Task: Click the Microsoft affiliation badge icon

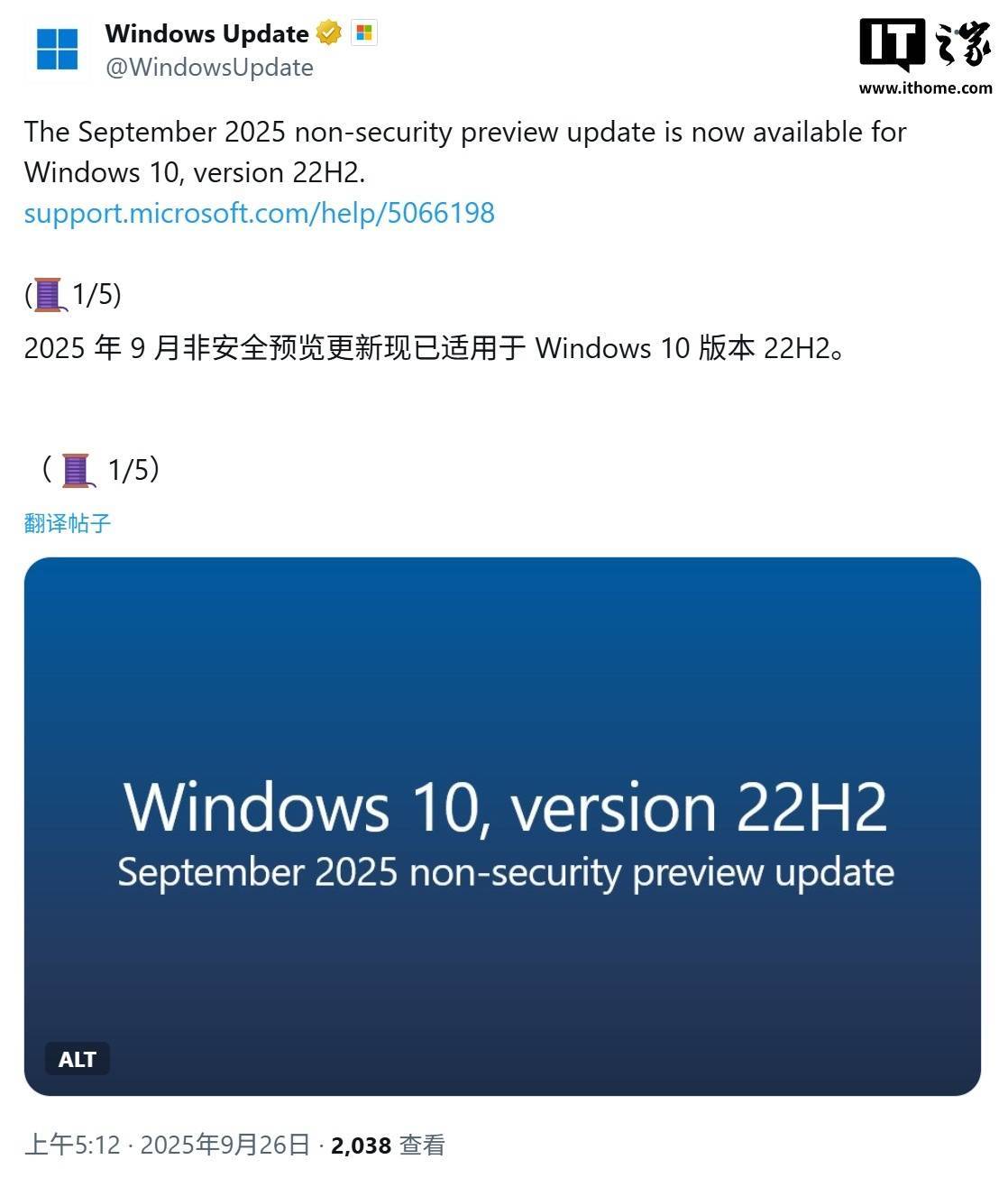Action: 364,33
